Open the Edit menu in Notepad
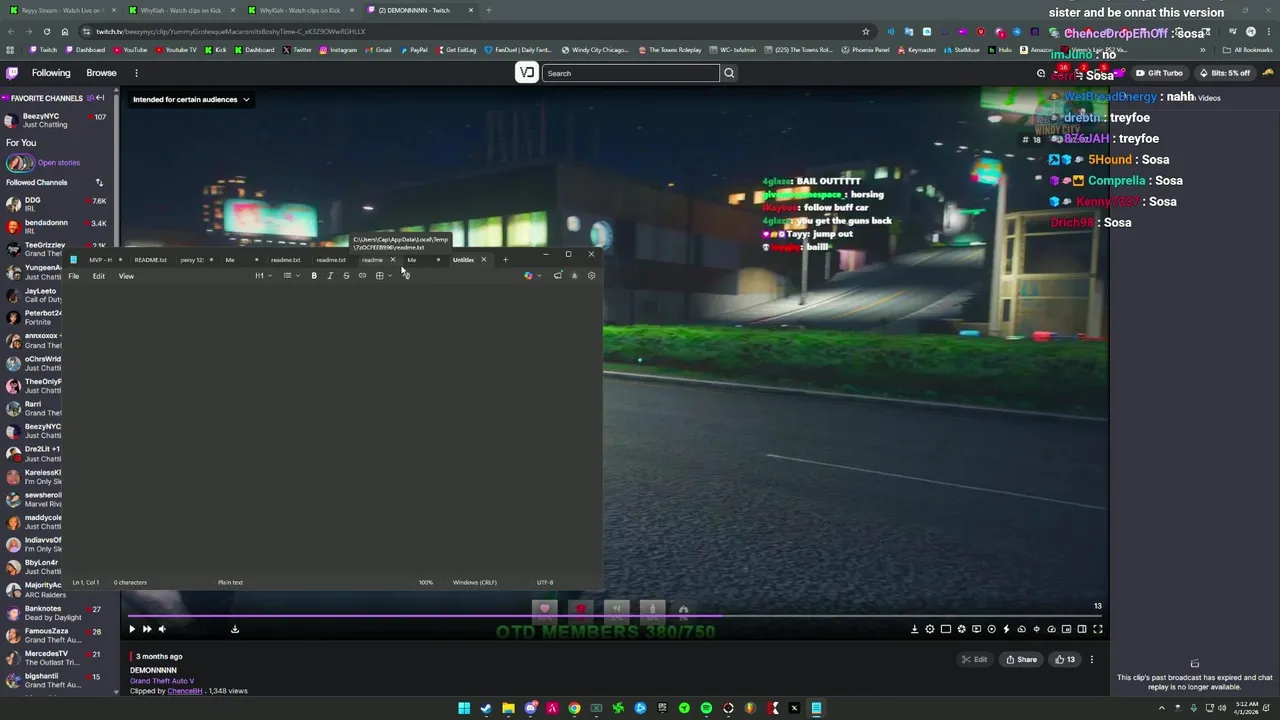 [99, 276]
